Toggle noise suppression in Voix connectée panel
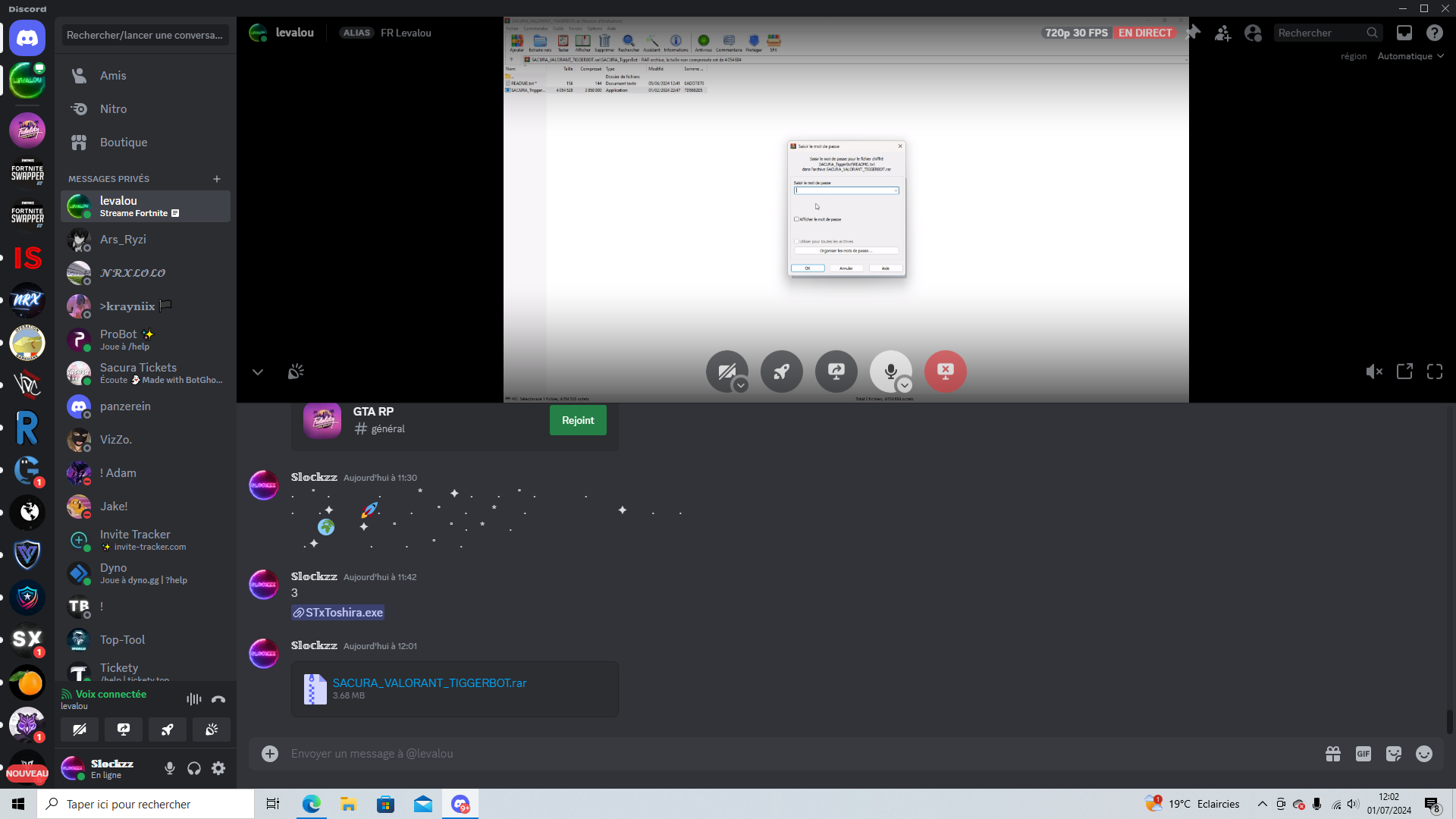Viewport: 1456px width, 819px height. click(194, 699)
